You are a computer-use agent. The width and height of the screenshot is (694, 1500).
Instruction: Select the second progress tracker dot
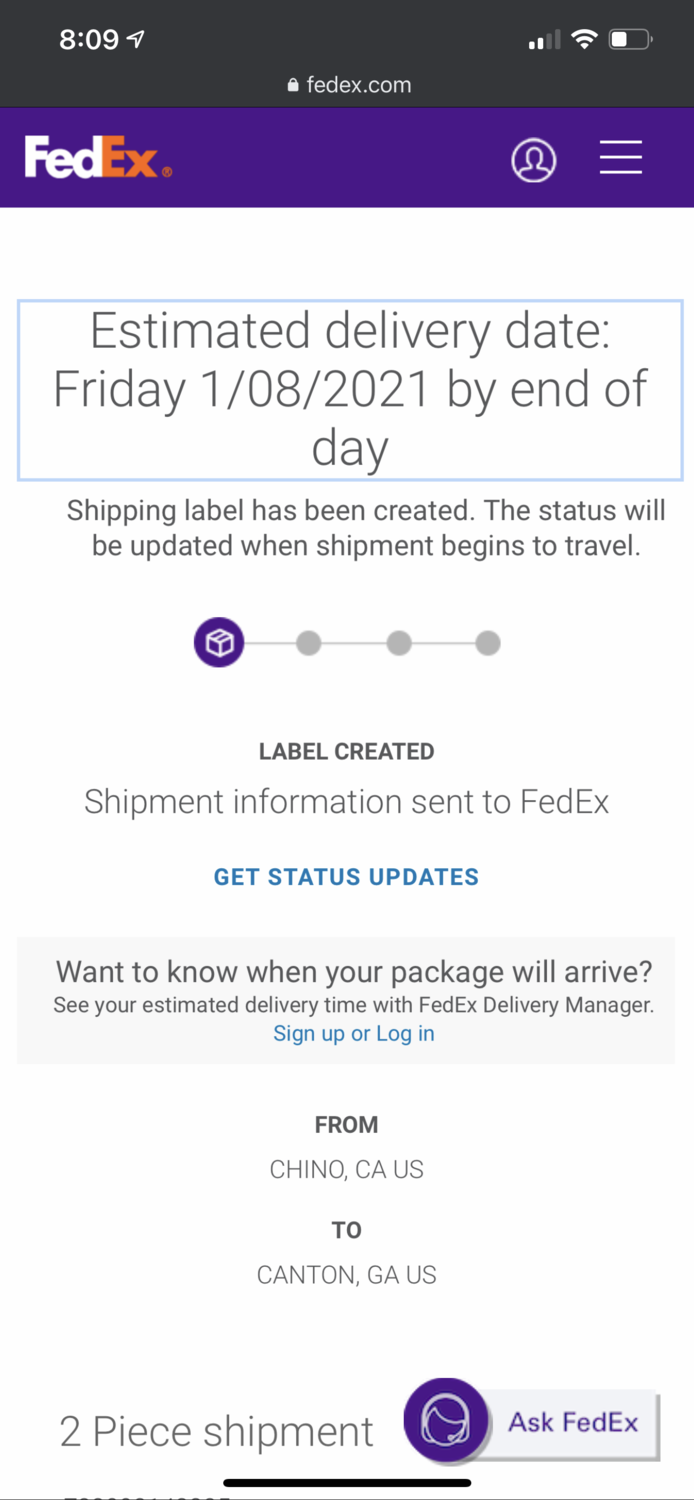point(309,643)
